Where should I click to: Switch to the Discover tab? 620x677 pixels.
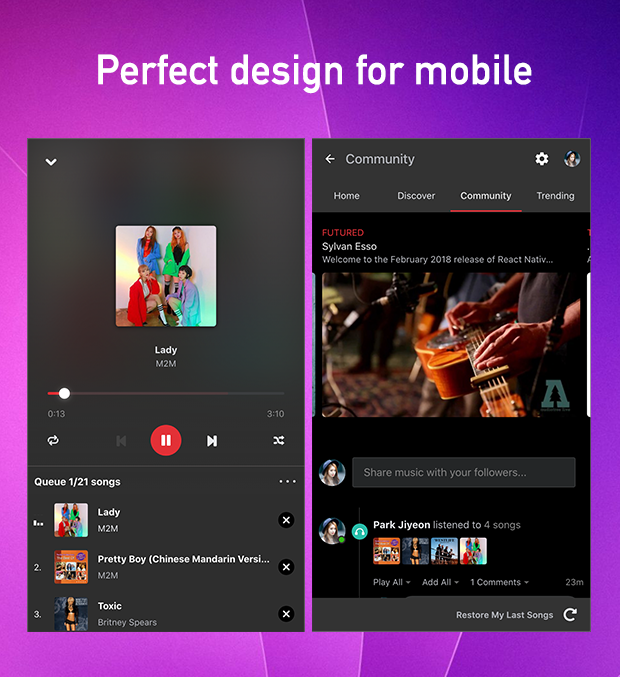pyautogui.click(x=416, y=196)
